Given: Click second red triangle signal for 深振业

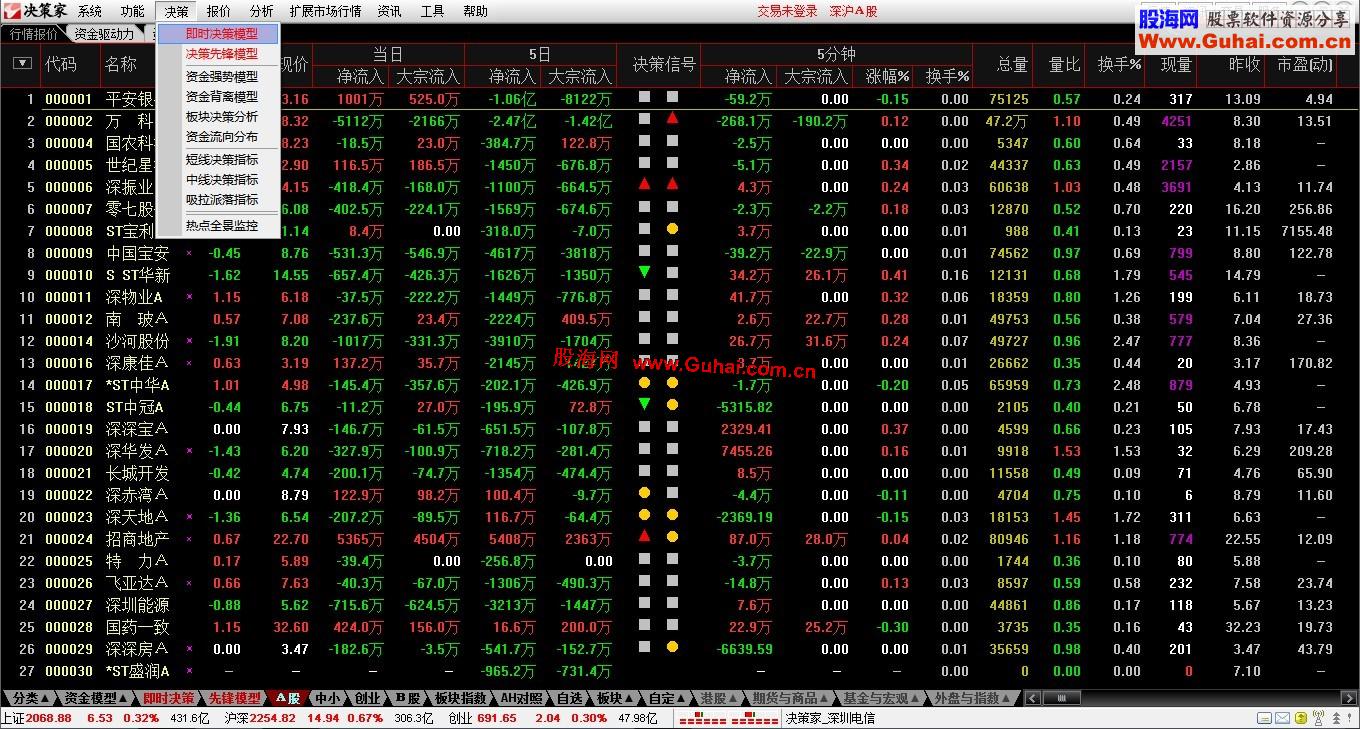Looking at the screenshot, I should click(672, 185).
